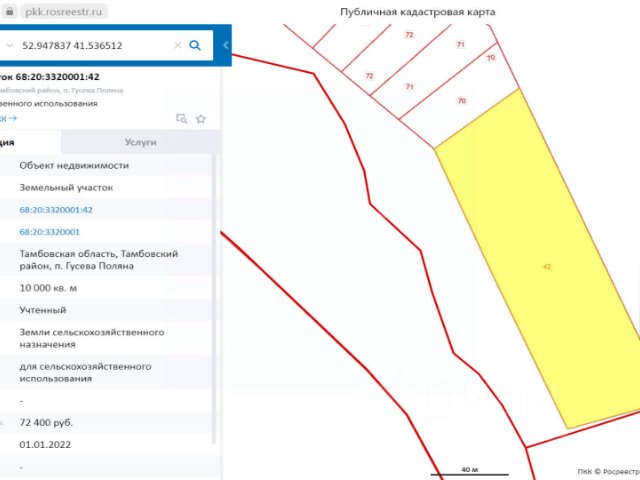This screenshot has height=480, width=640.
Task: Switch to the Услуги tab
Action: [x=140, y=142]
